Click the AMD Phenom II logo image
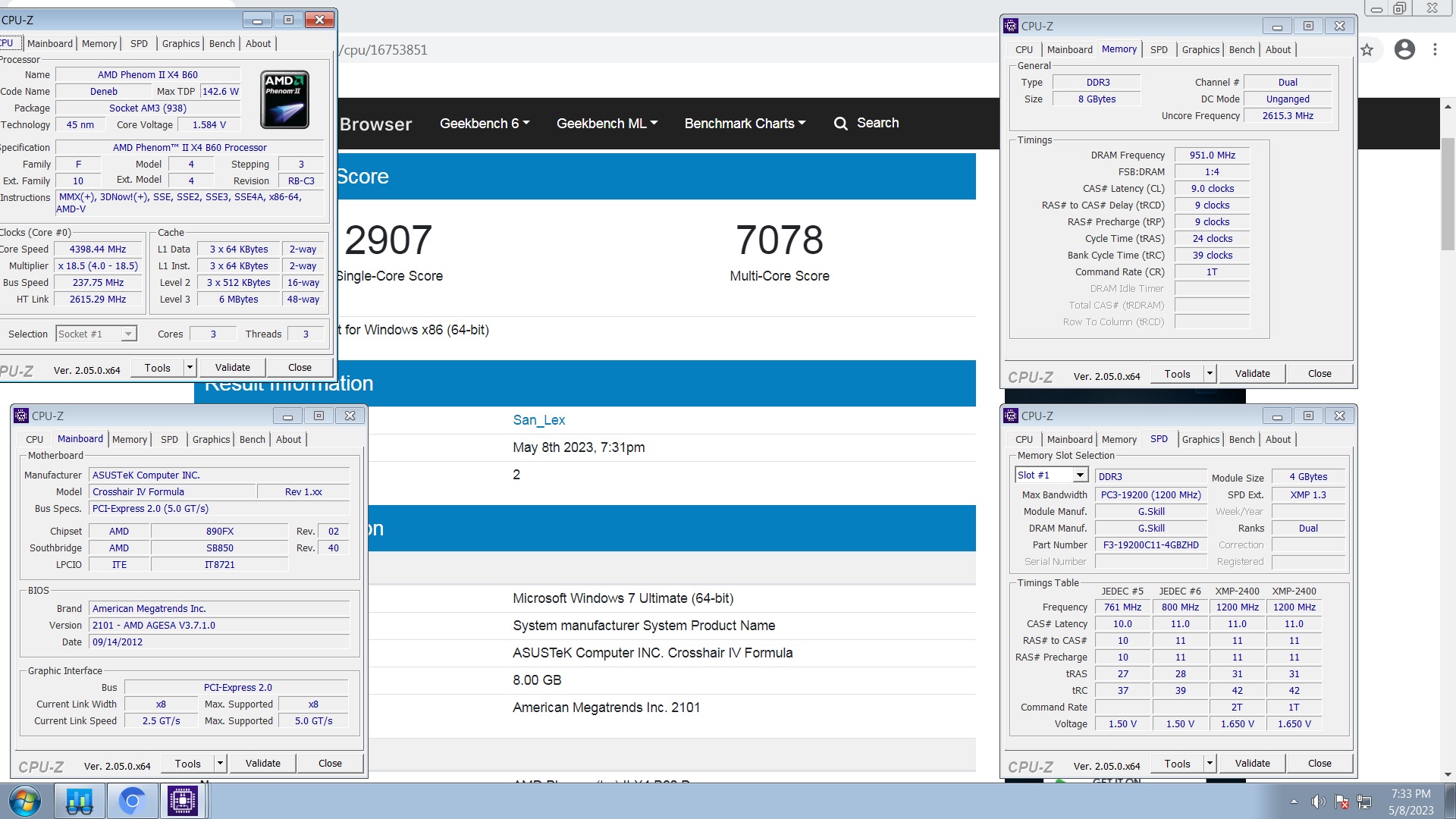Viewport: 1456px width, 819px height. (x=284, y=99)
